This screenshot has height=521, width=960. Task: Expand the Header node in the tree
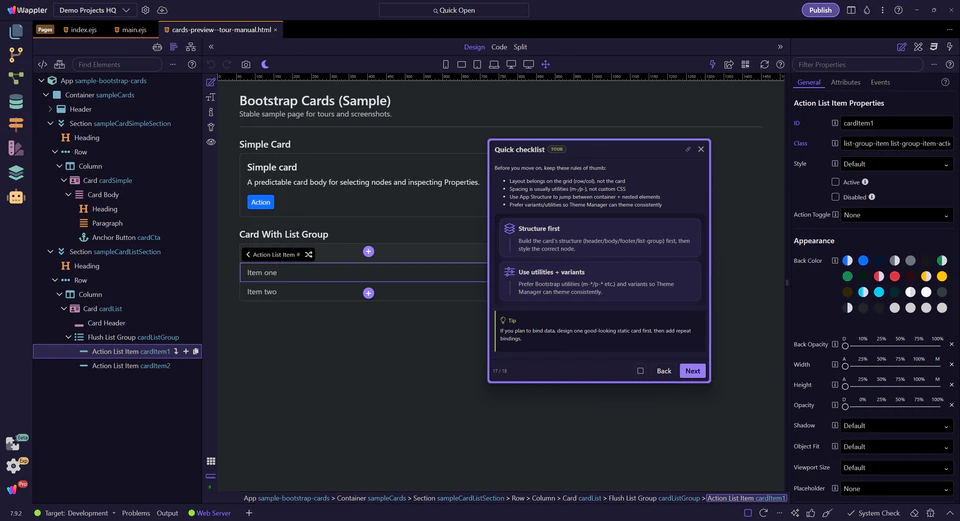(50, 109)
